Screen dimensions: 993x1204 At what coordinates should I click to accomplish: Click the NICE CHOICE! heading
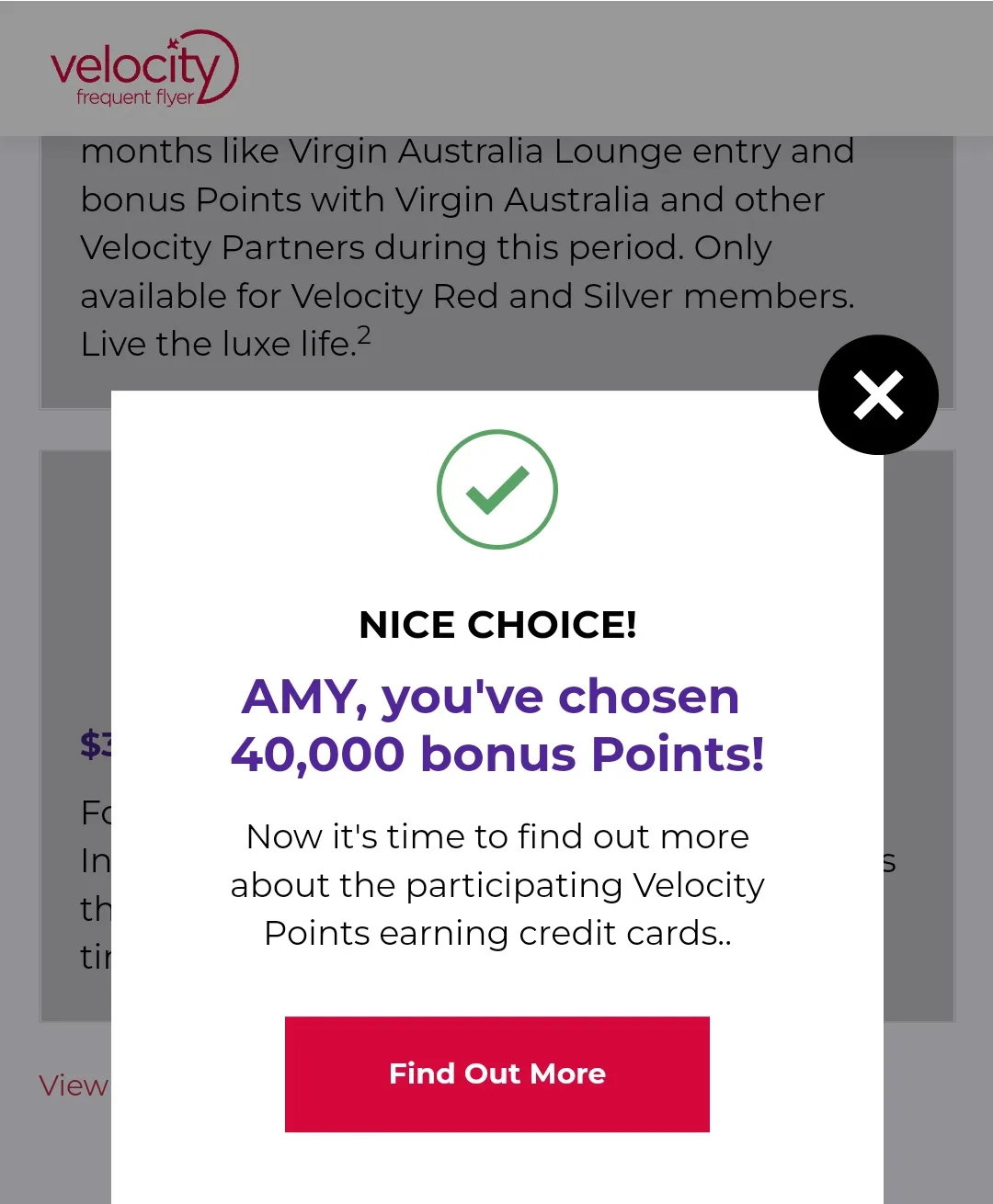click(497, 625)
